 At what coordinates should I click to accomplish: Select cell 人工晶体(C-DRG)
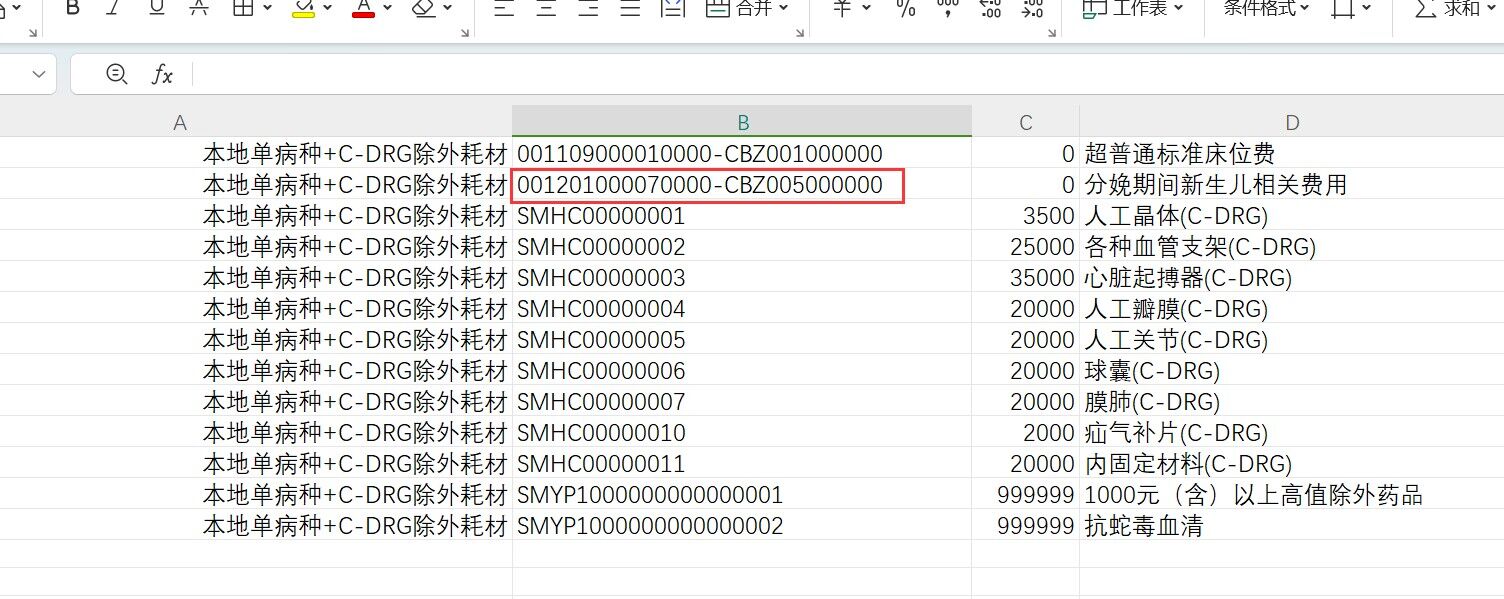pos(1292,216)
